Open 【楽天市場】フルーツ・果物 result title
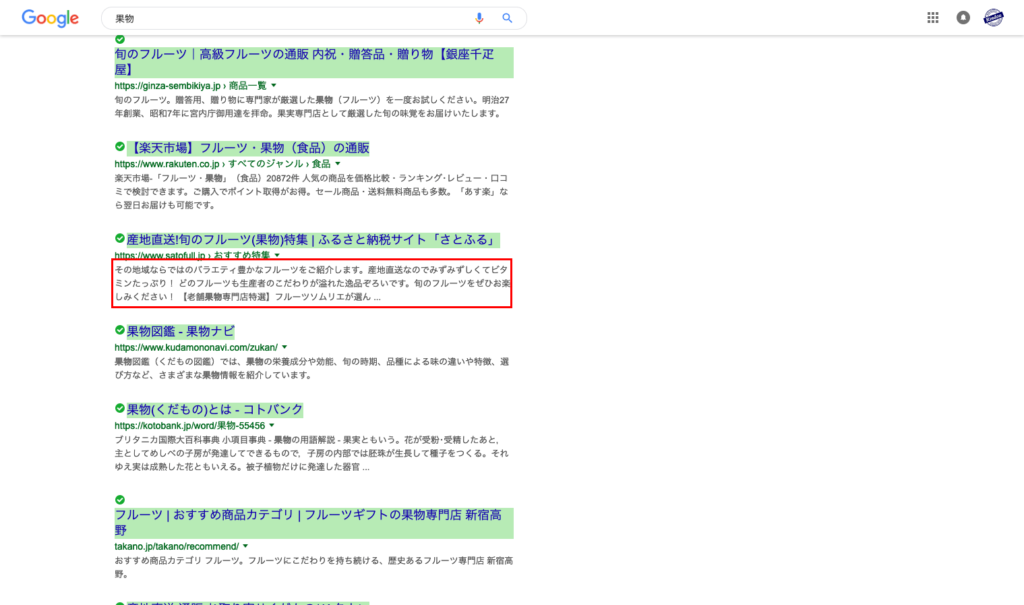Viewport: 1024px width, 605px height. 248,148
